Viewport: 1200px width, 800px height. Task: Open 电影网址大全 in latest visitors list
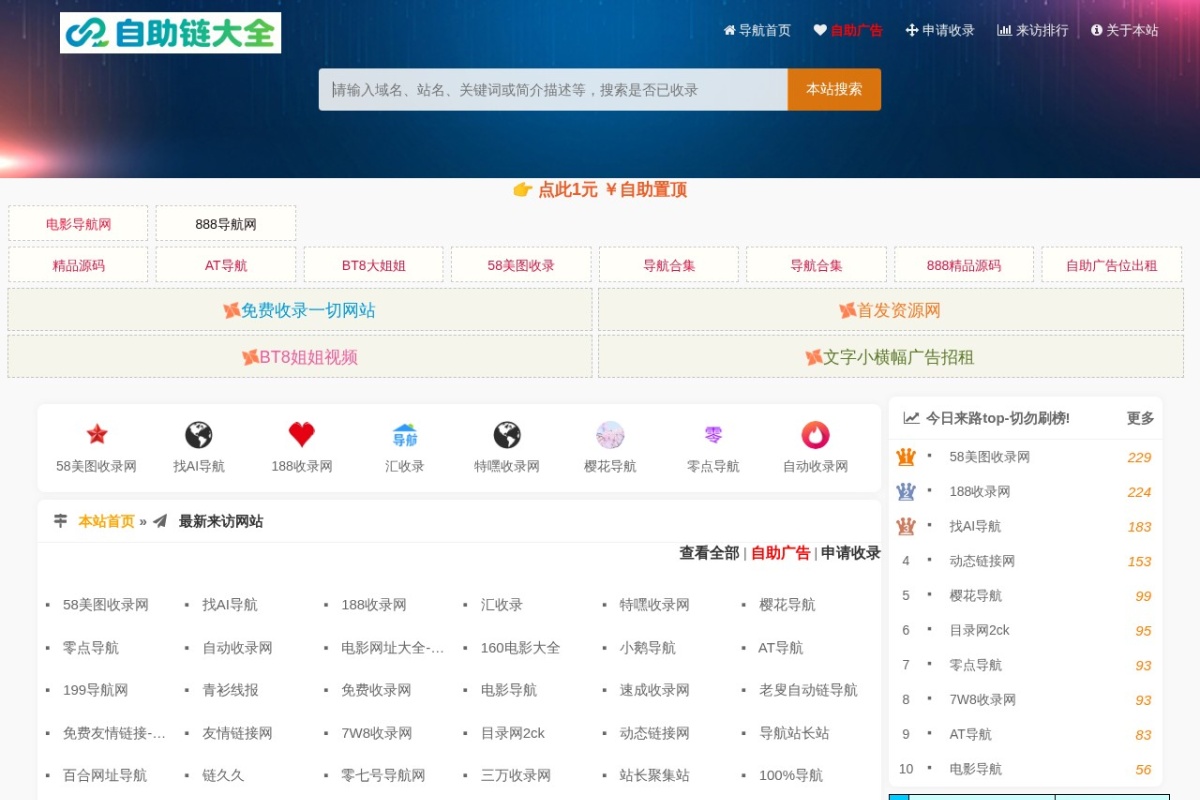392,648
